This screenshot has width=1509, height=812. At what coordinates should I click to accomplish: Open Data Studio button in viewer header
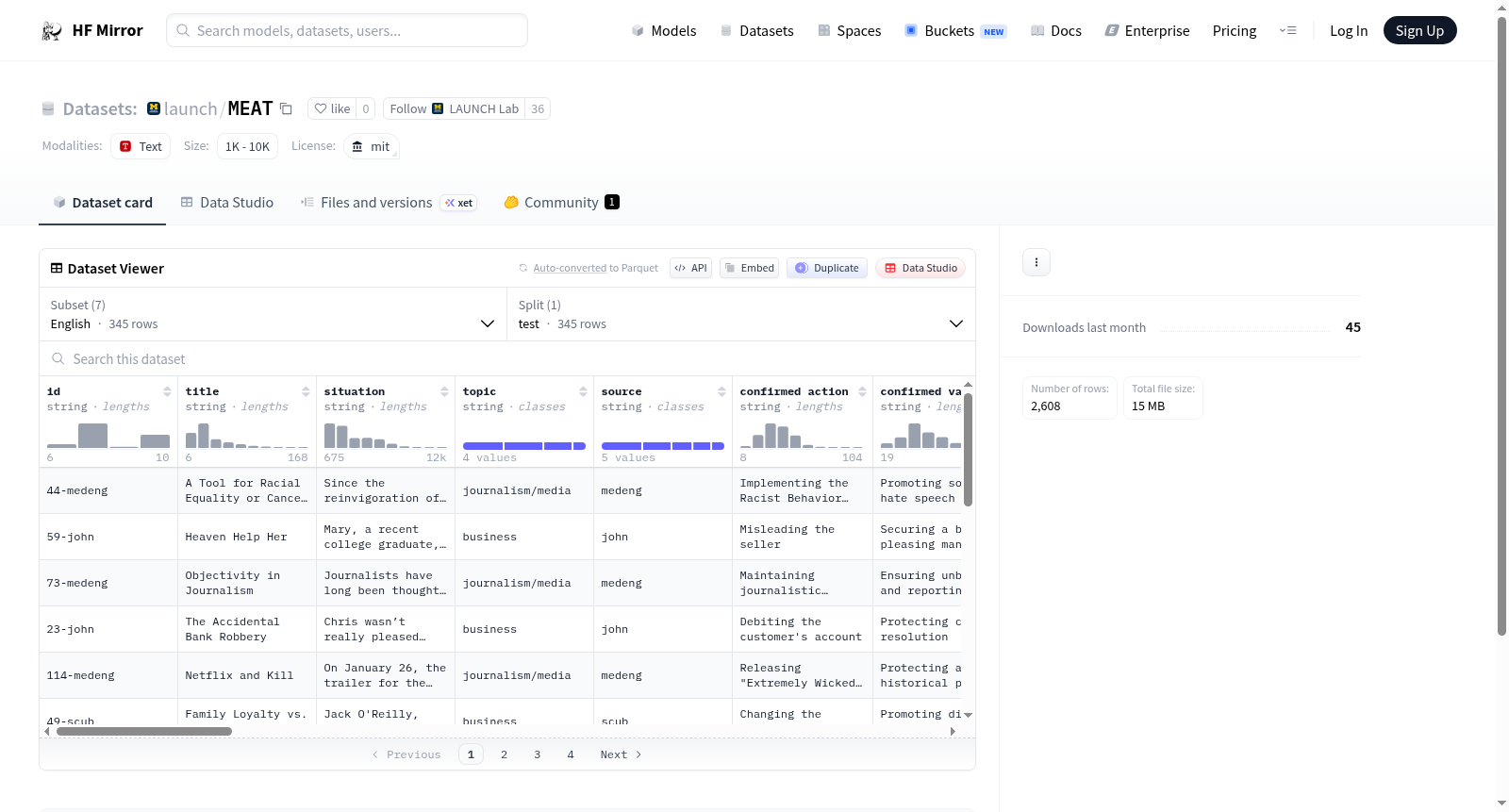click(920, 268)
